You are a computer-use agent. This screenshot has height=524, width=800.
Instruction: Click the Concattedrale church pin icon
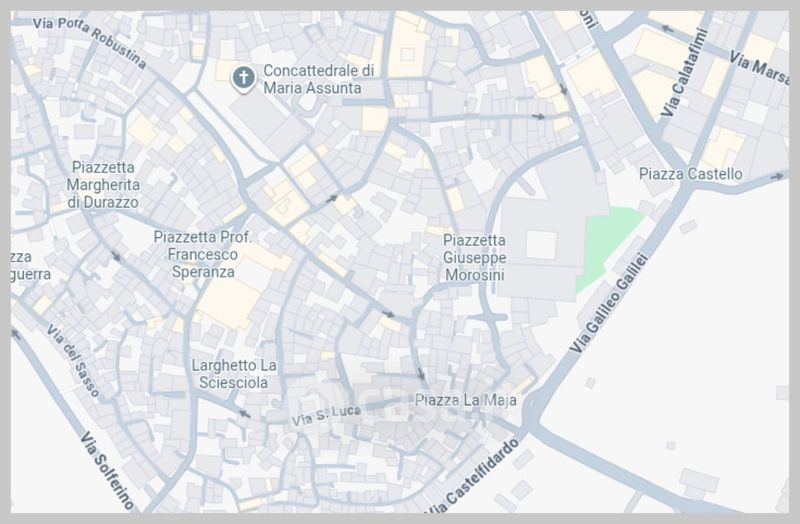tap(243, 79)
